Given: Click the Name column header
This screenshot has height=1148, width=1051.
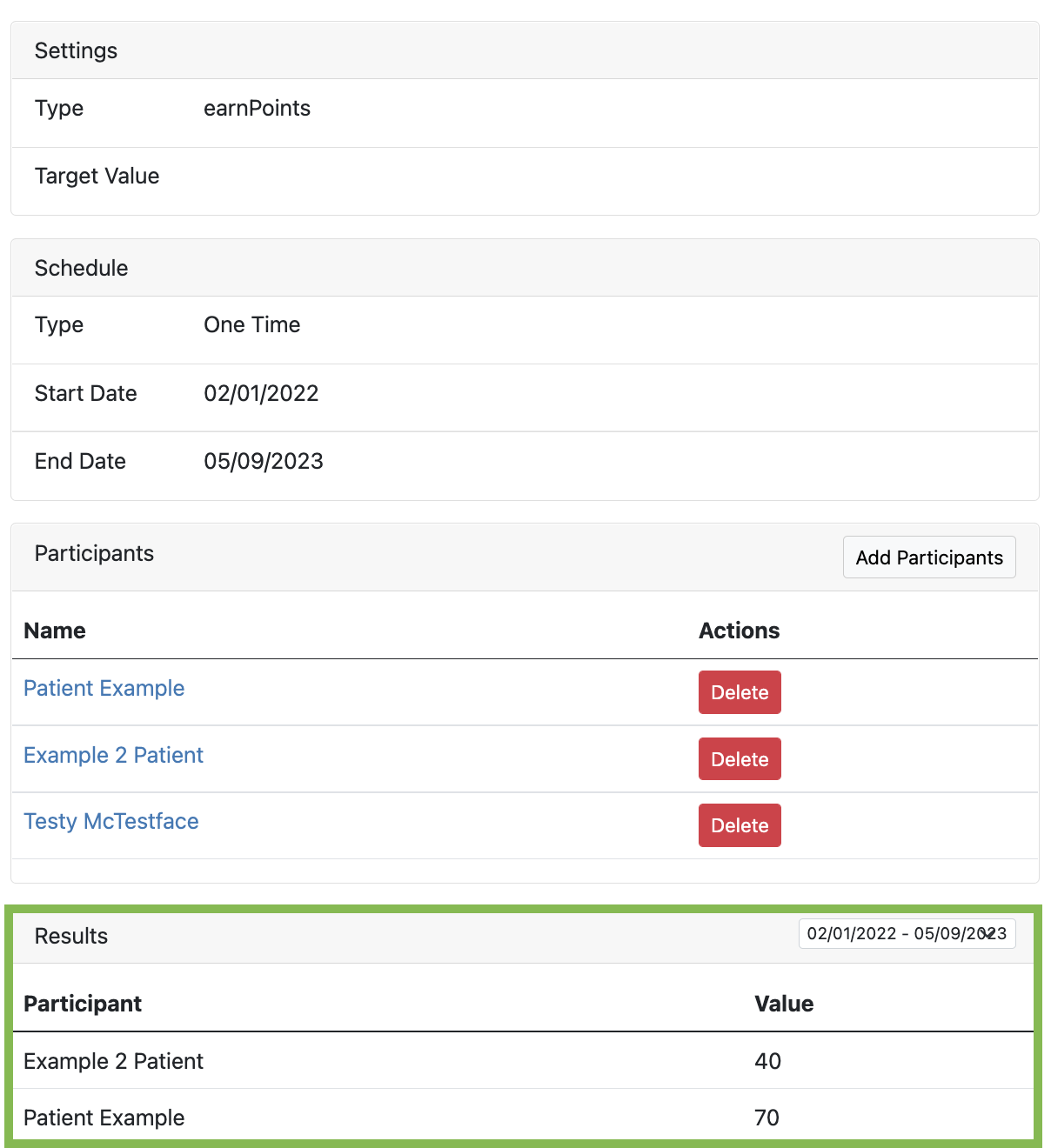Looking at the screenshot, I should click(x=55, y=631).
